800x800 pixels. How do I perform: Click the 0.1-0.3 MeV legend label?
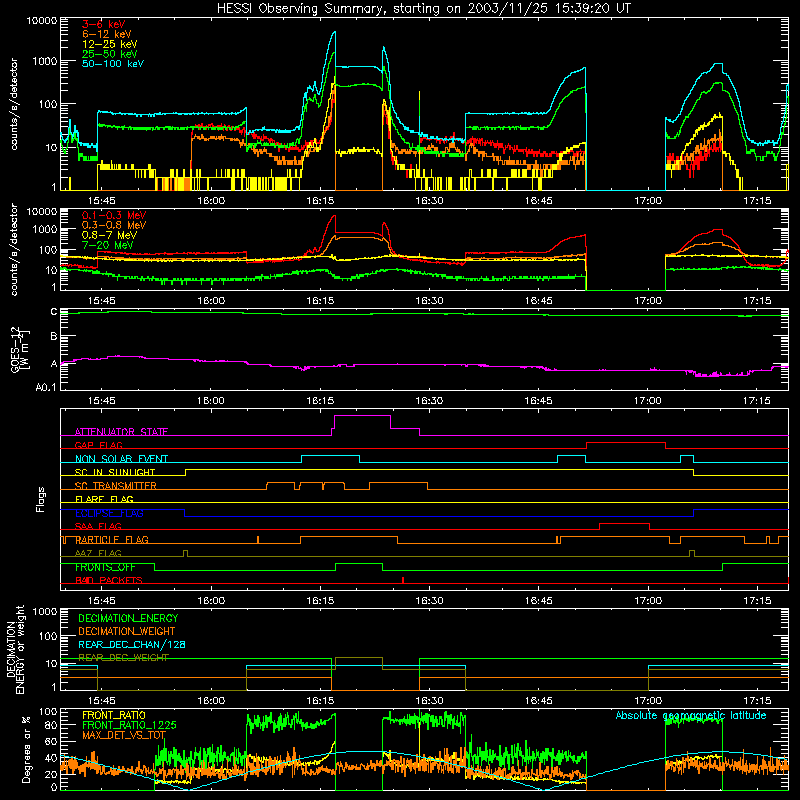coord(114,215)
